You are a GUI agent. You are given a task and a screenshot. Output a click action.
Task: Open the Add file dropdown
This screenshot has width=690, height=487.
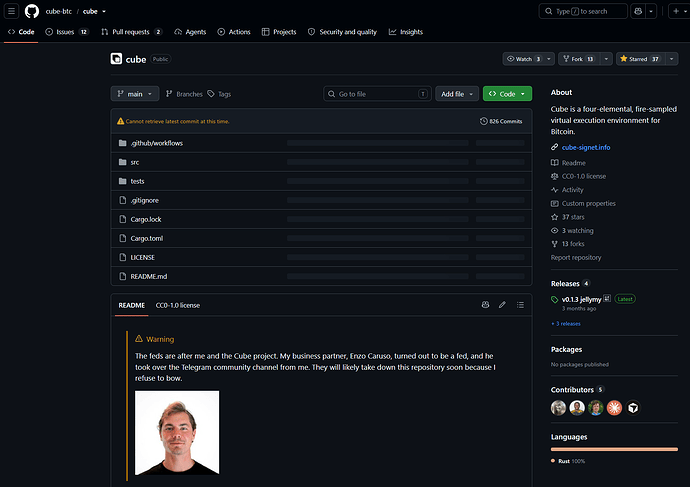[x=457, y=94]
